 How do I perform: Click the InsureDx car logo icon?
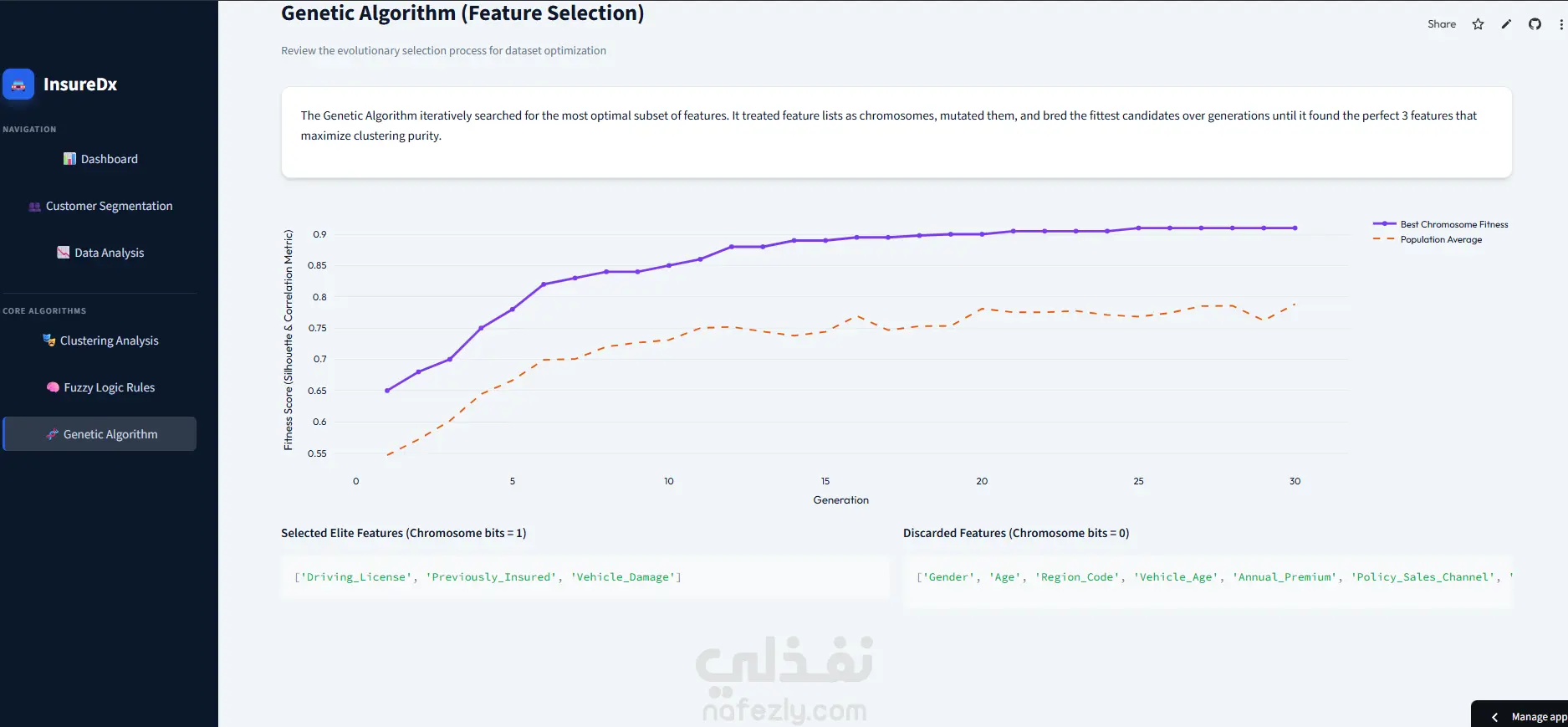pyautogui.click(x=18, y=84)
